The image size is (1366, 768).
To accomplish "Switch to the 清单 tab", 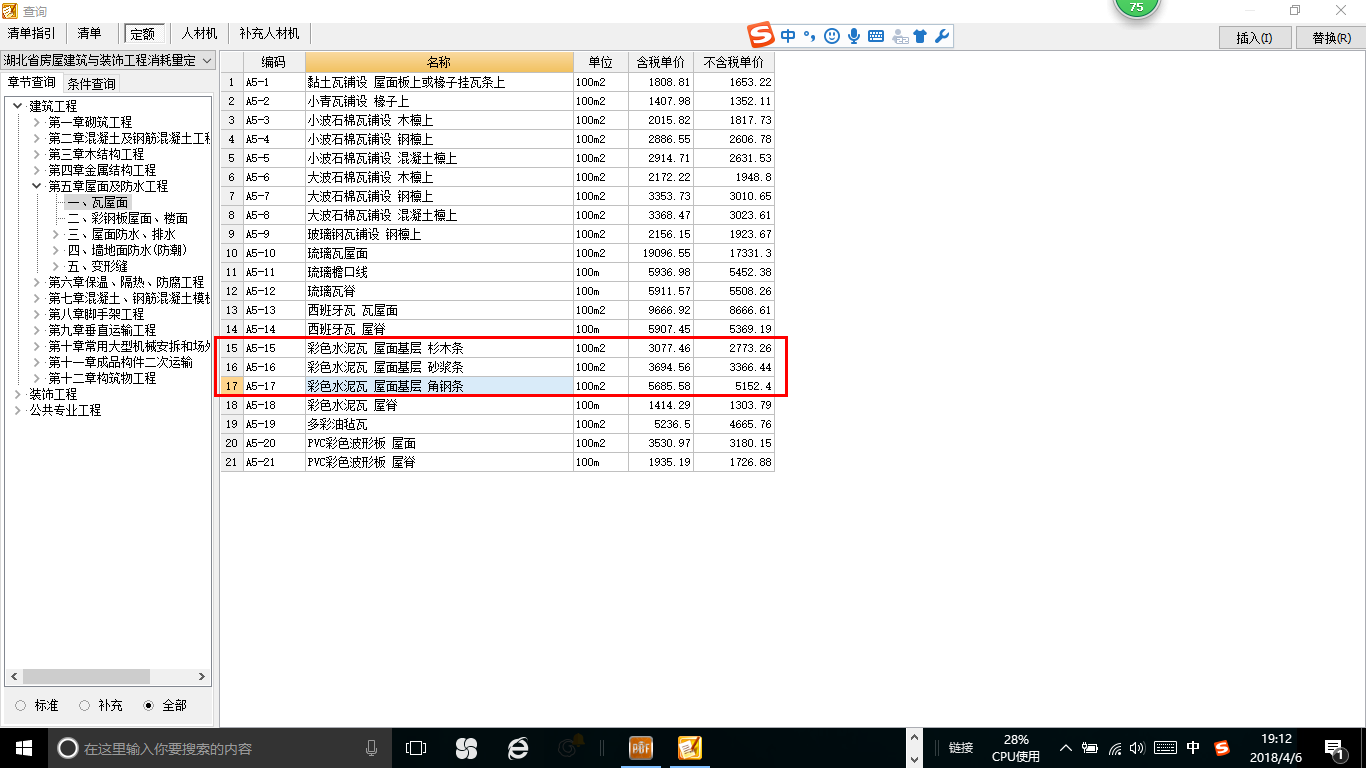I will coord(89,34).
